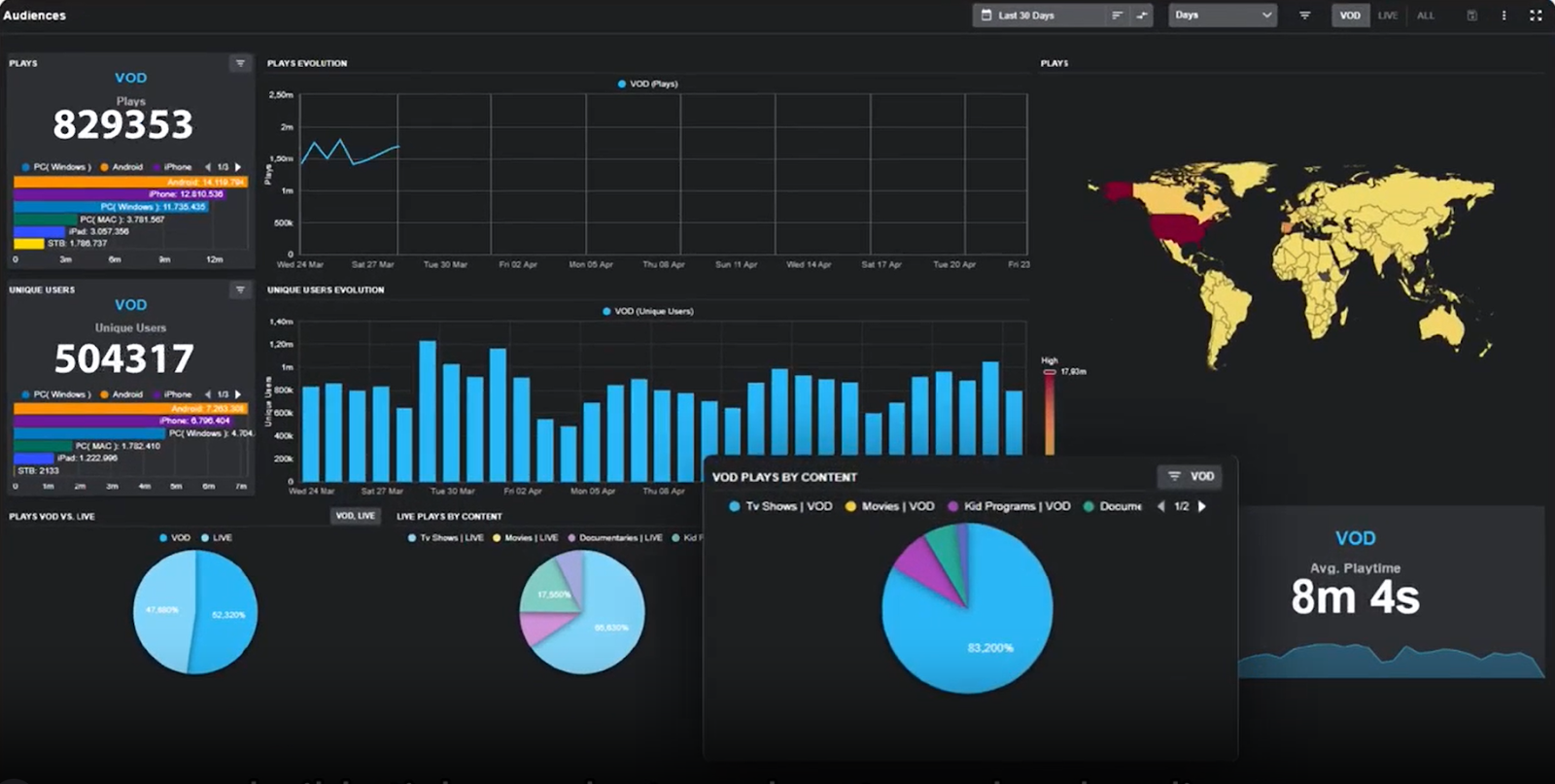Open the filter icon on Unique Users widget
This screenshot has height=784, width=1555.
240,290
